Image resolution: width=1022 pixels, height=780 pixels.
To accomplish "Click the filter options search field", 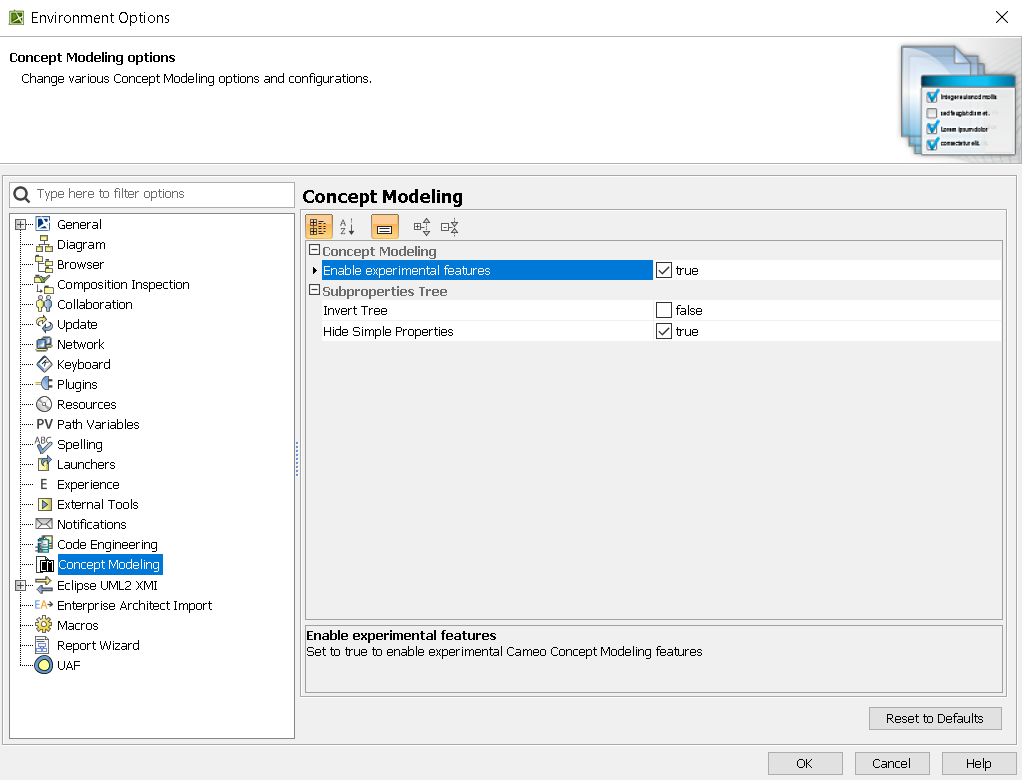I will click(160, 194).
